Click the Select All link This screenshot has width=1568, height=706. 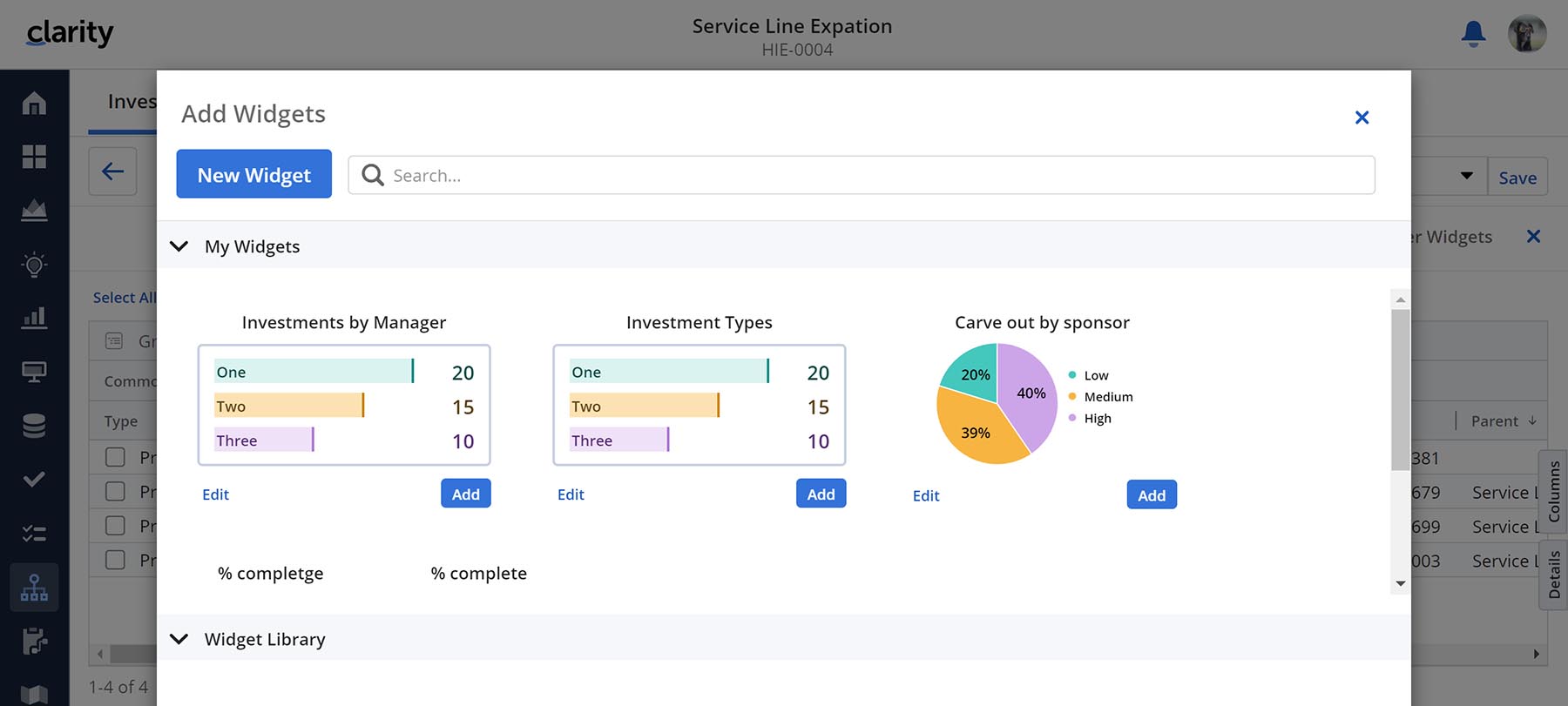coord(125,298)
